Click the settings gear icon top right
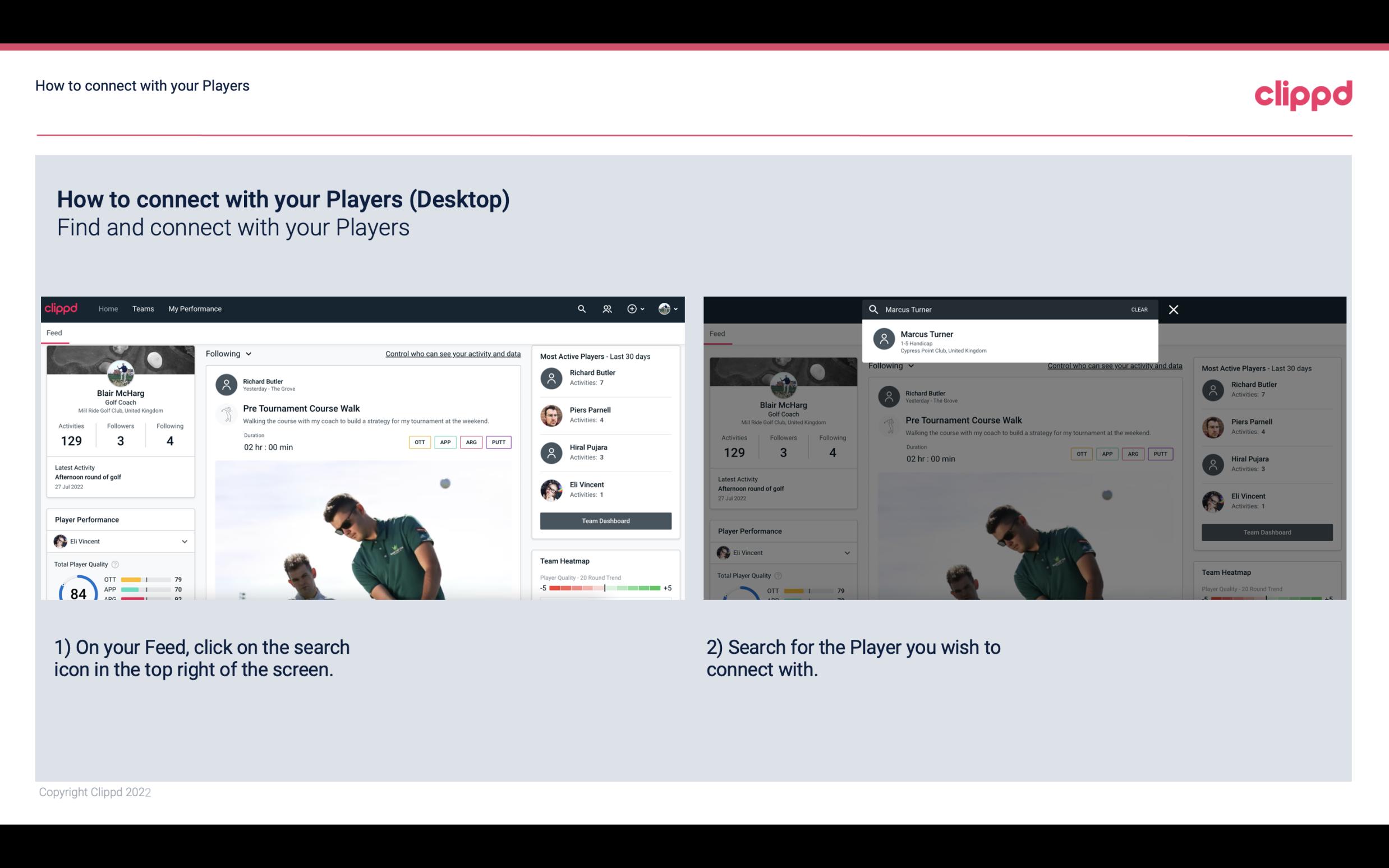Image resolution: width=1389 pixels, height=868 pixels. click(x=631, y=309)
